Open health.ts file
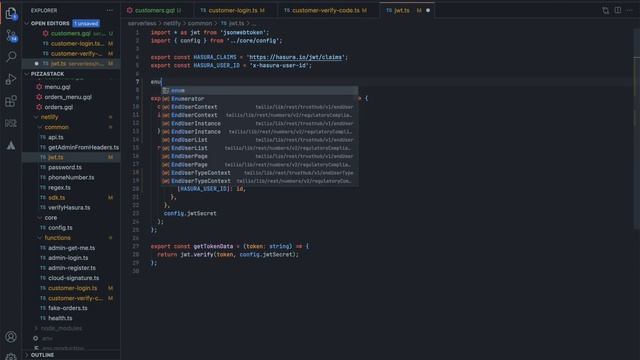640x360 pixels. click(71, 318)
